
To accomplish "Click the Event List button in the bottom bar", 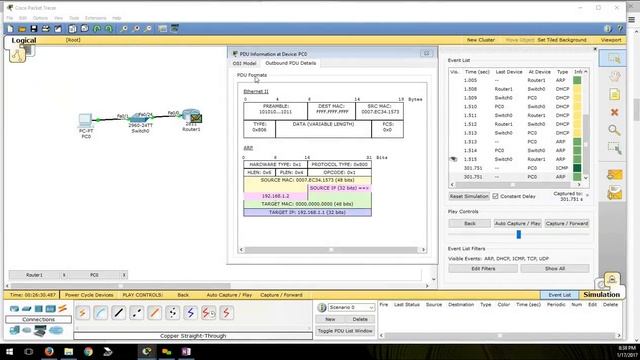I will click(559, 295).
